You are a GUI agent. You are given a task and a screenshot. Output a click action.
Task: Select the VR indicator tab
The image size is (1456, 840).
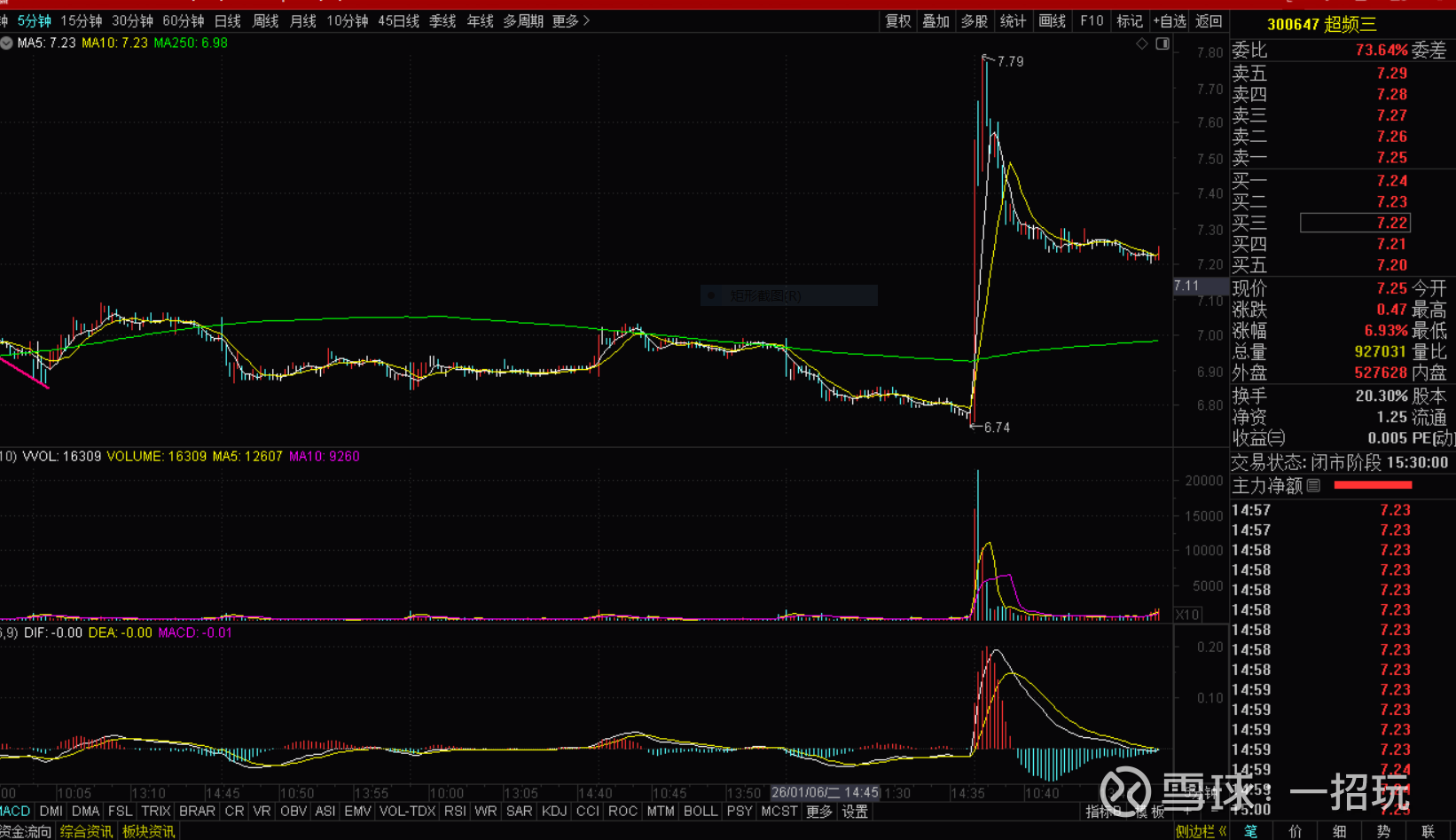262,812
